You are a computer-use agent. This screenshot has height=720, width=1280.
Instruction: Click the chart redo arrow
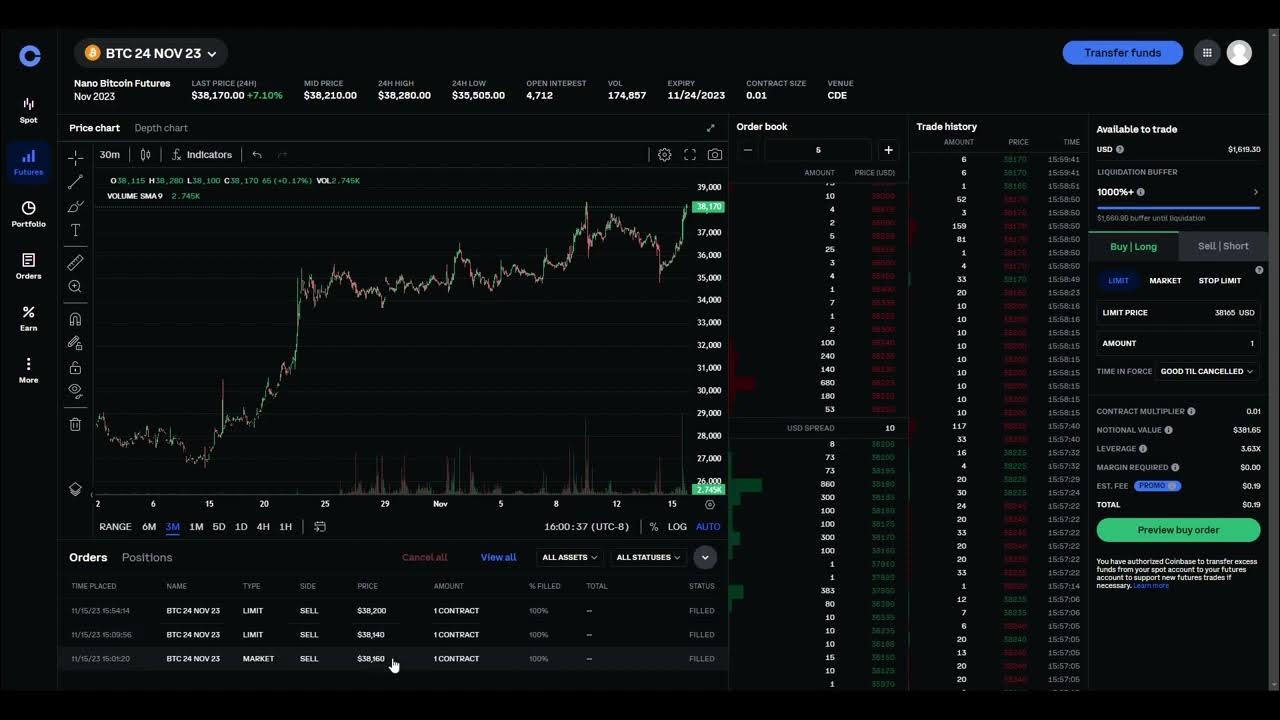tap(282, 154)
